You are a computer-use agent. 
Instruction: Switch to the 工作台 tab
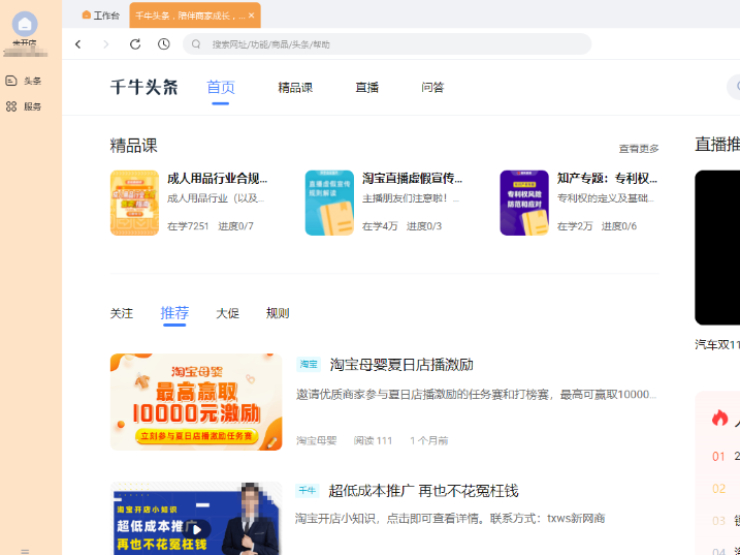tap(101, 16)
